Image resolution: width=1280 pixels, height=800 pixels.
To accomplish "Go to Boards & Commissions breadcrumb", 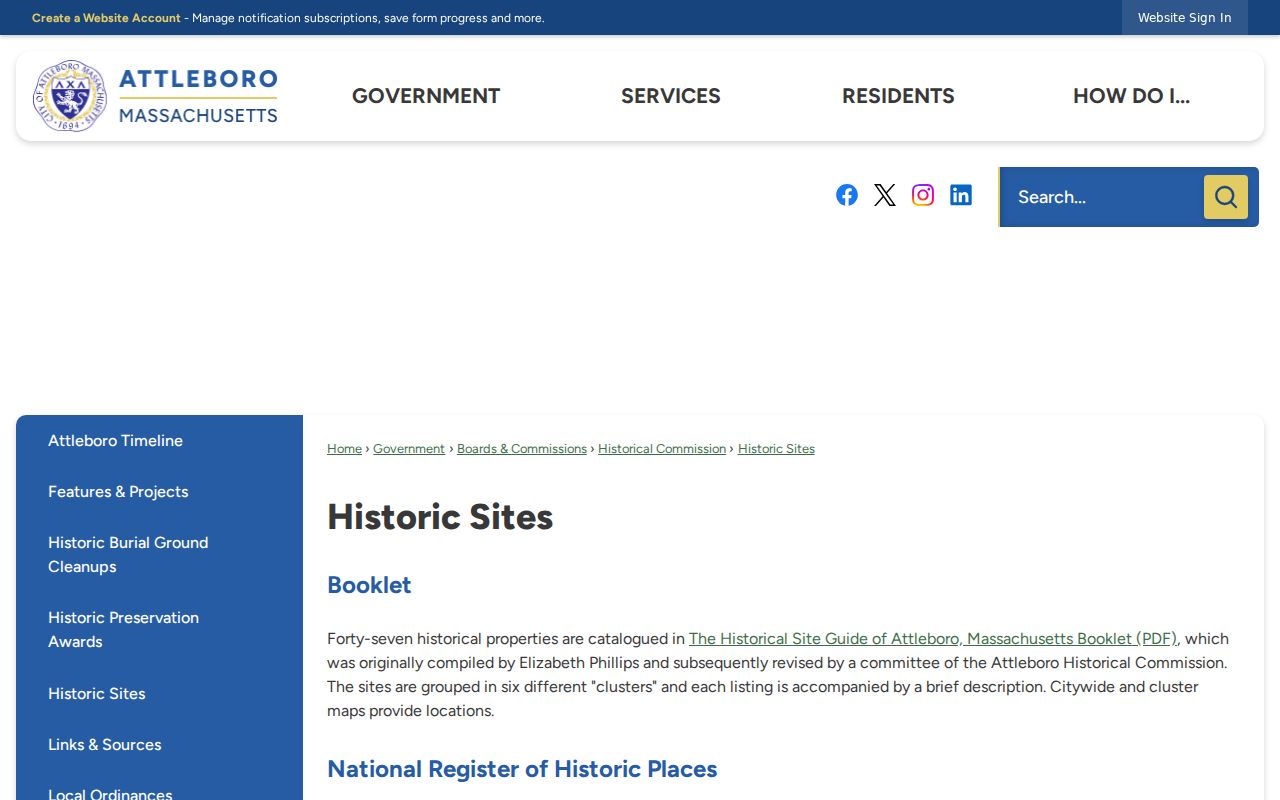I will (x=522, y=449).
